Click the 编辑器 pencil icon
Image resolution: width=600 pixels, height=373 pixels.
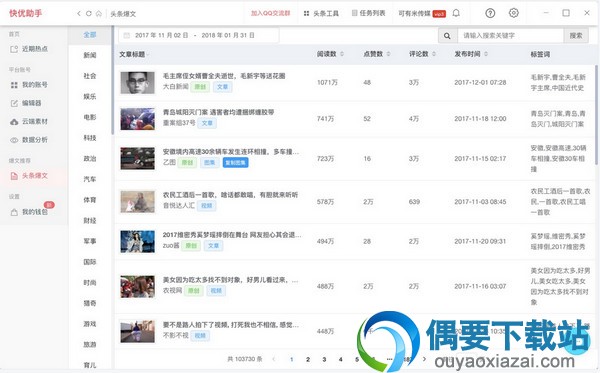14,103
